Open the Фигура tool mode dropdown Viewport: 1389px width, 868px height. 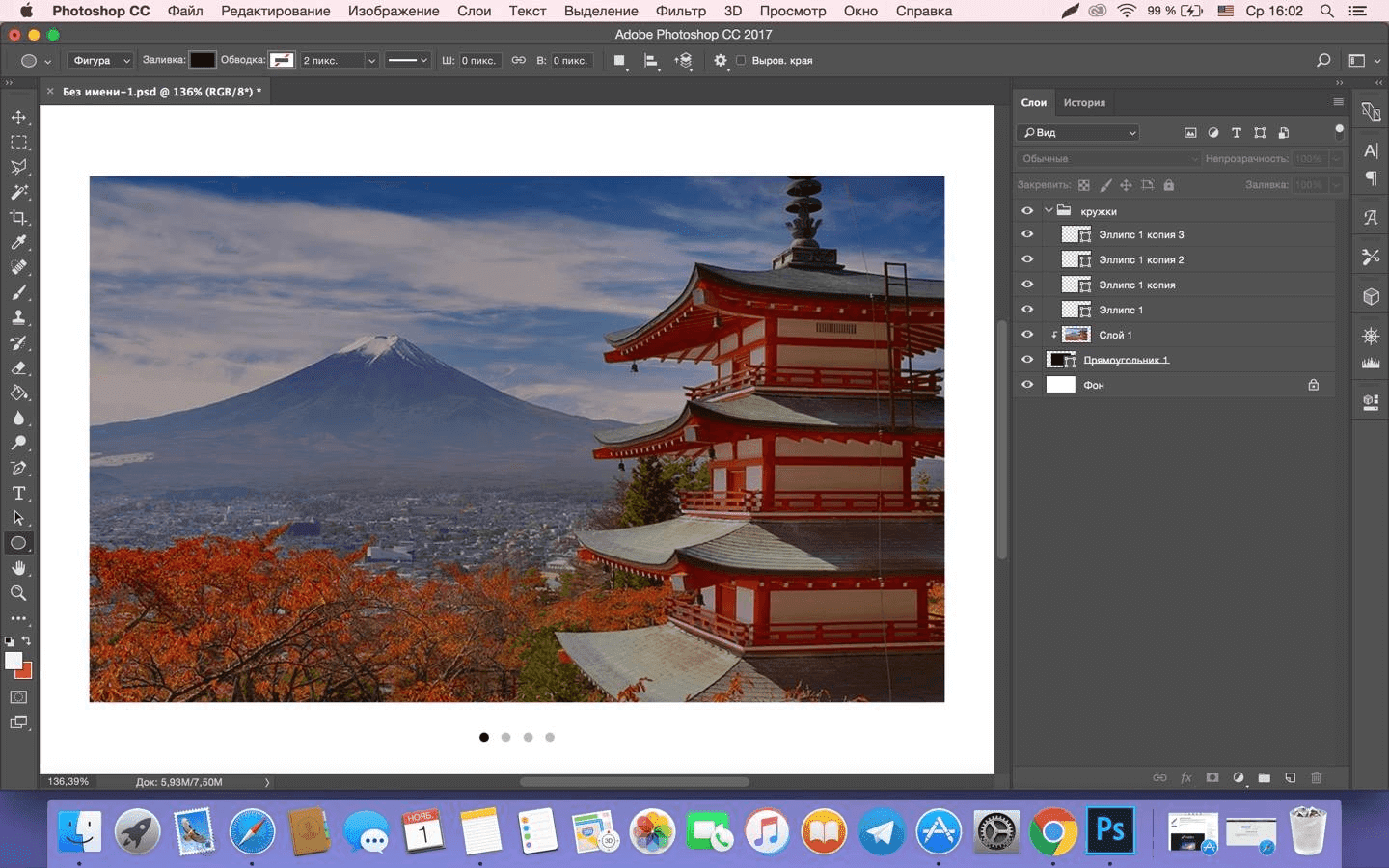100,60
